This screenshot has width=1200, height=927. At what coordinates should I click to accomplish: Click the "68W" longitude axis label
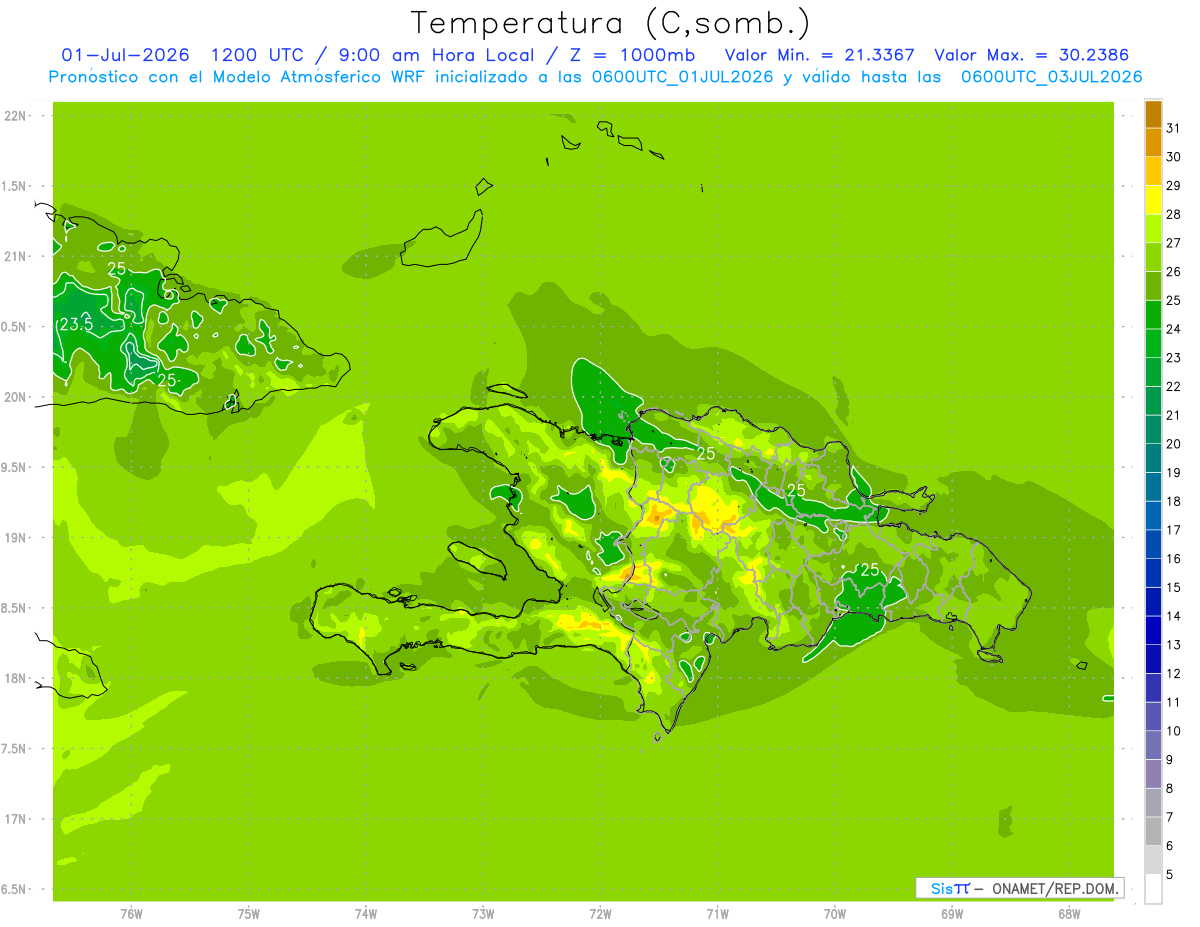[1068, 914]
